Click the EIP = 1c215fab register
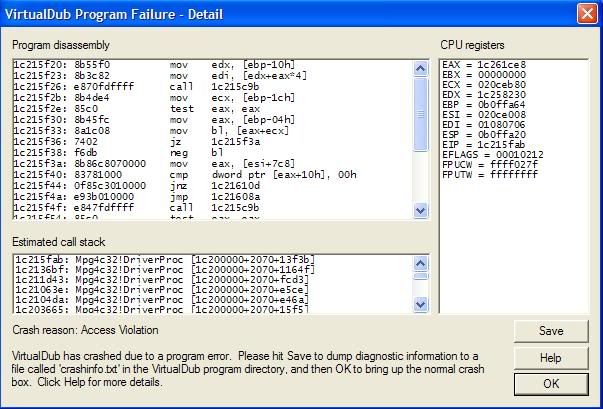The image size is (603, 409). point(484,145)
